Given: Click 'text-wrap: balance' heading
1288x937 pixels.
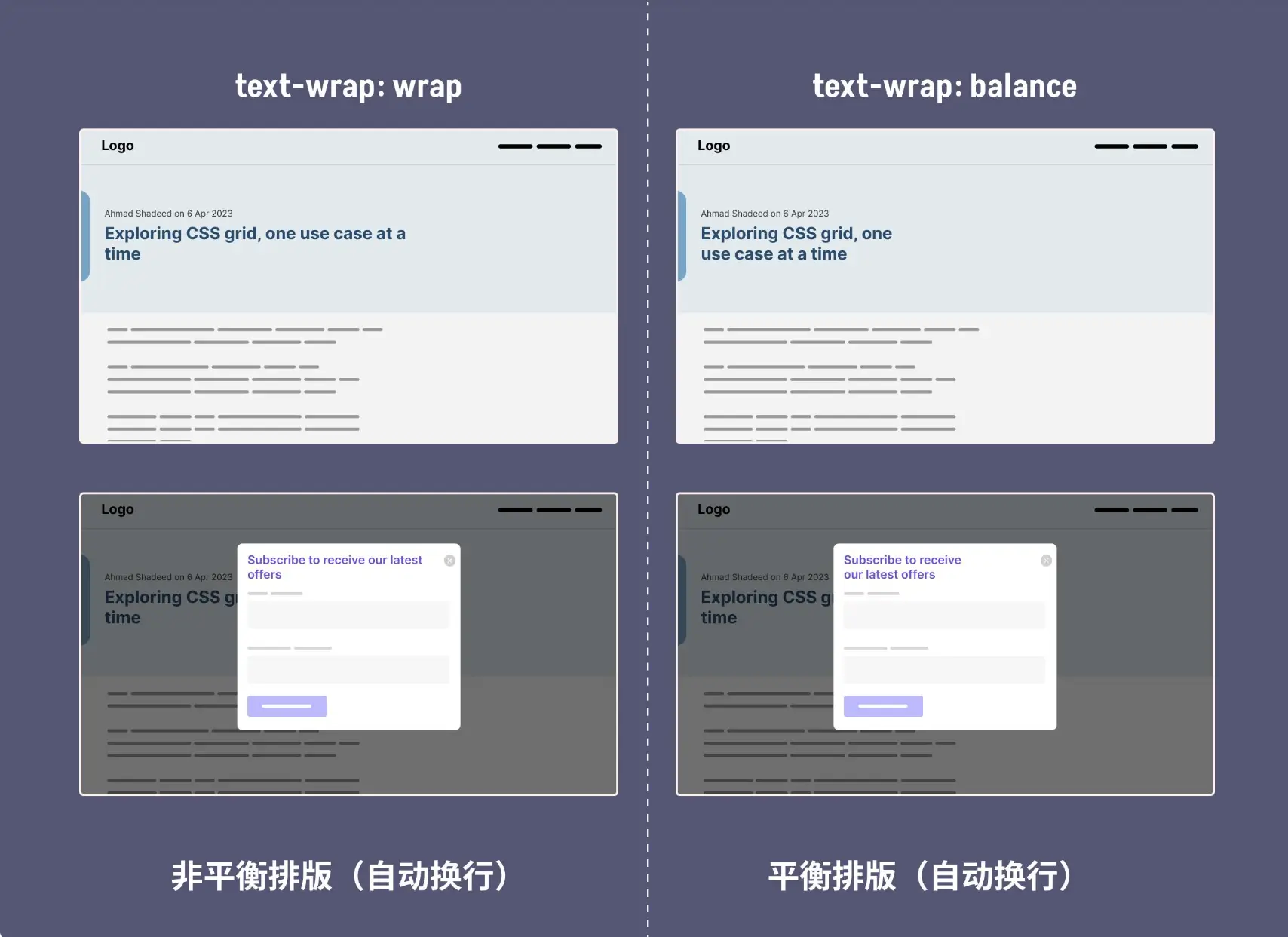Looking at the screenshot, I should (944, 86).
